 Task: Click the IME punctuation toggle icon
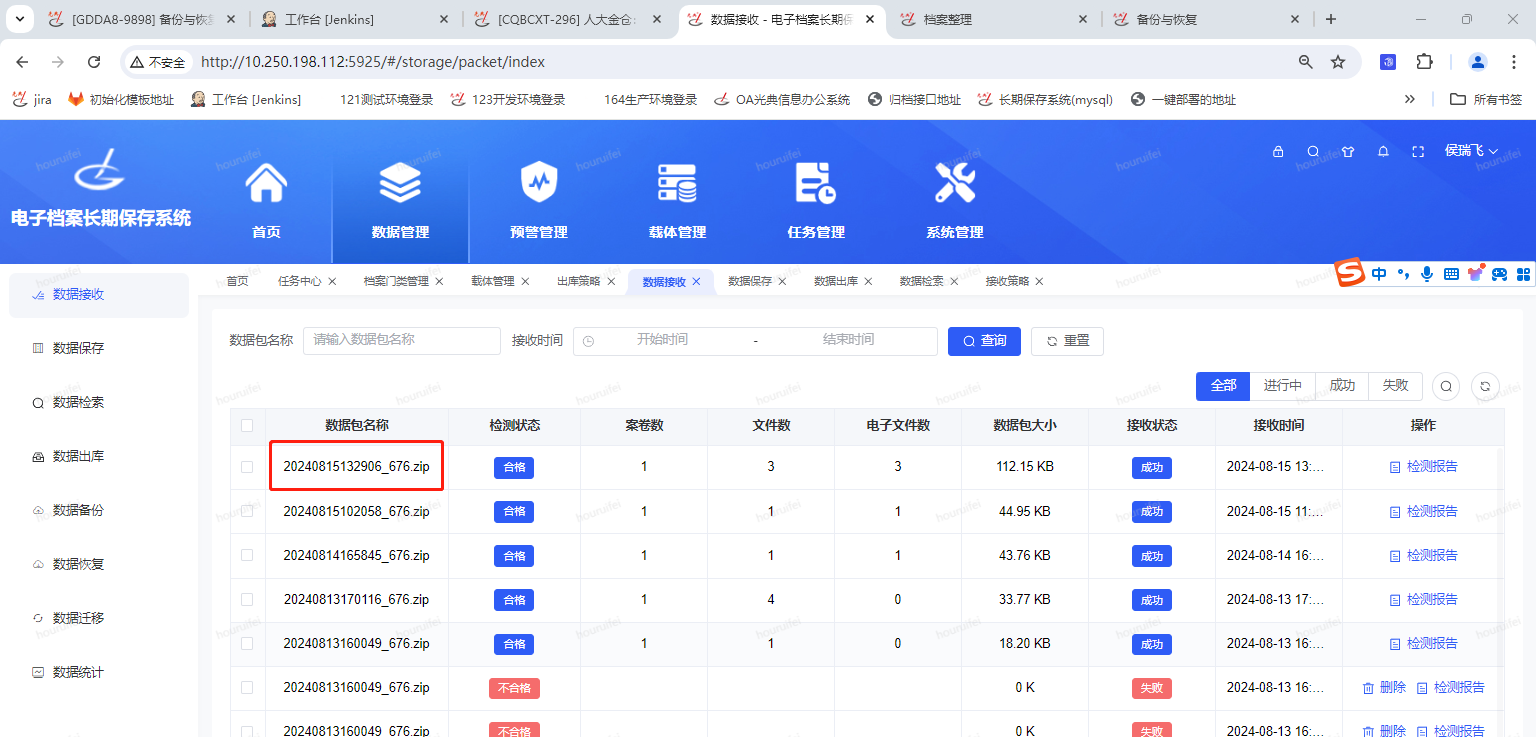[1404, 273]
